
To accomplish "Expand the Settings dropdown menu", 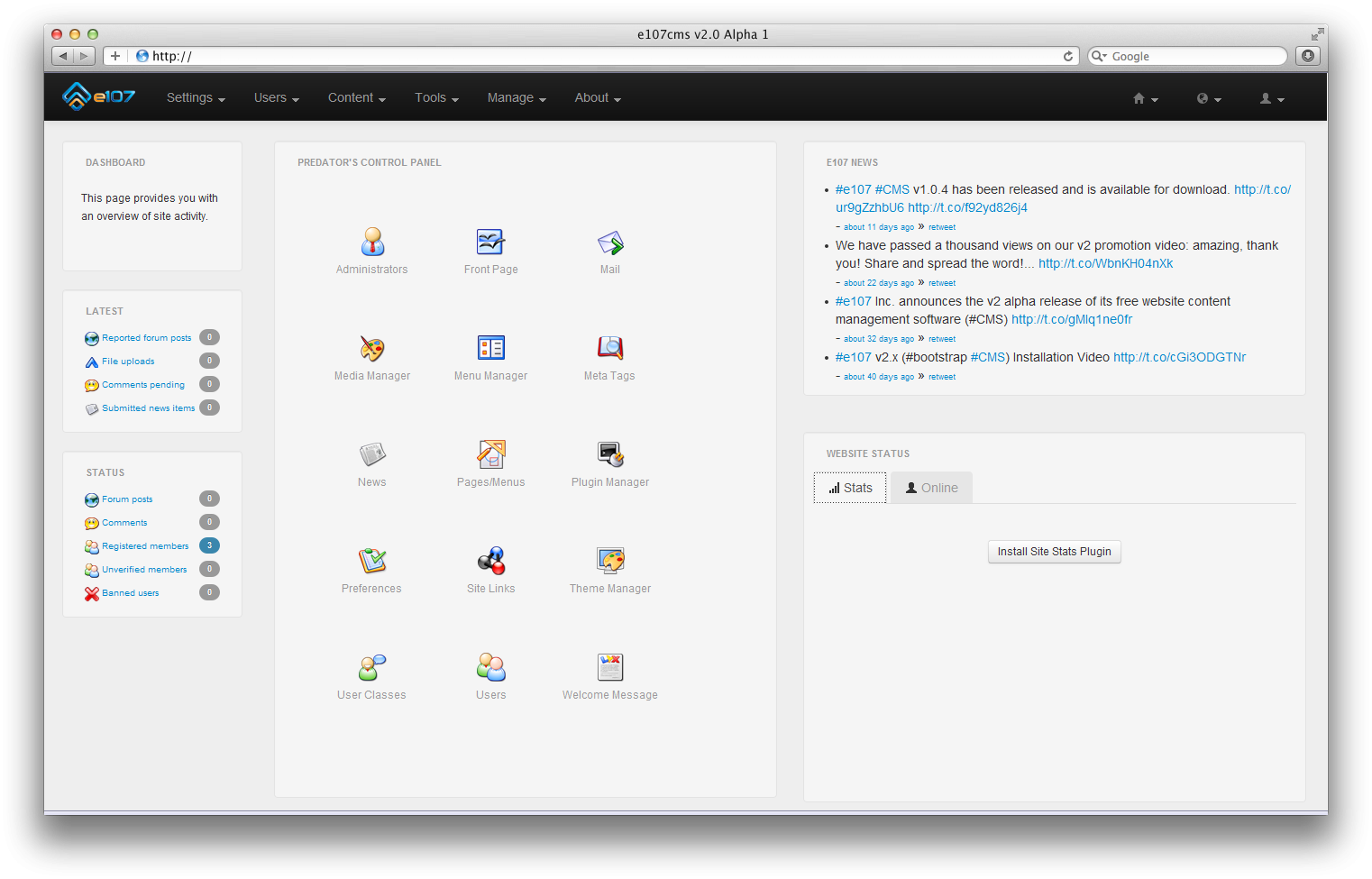I will [x=196, y=97].
